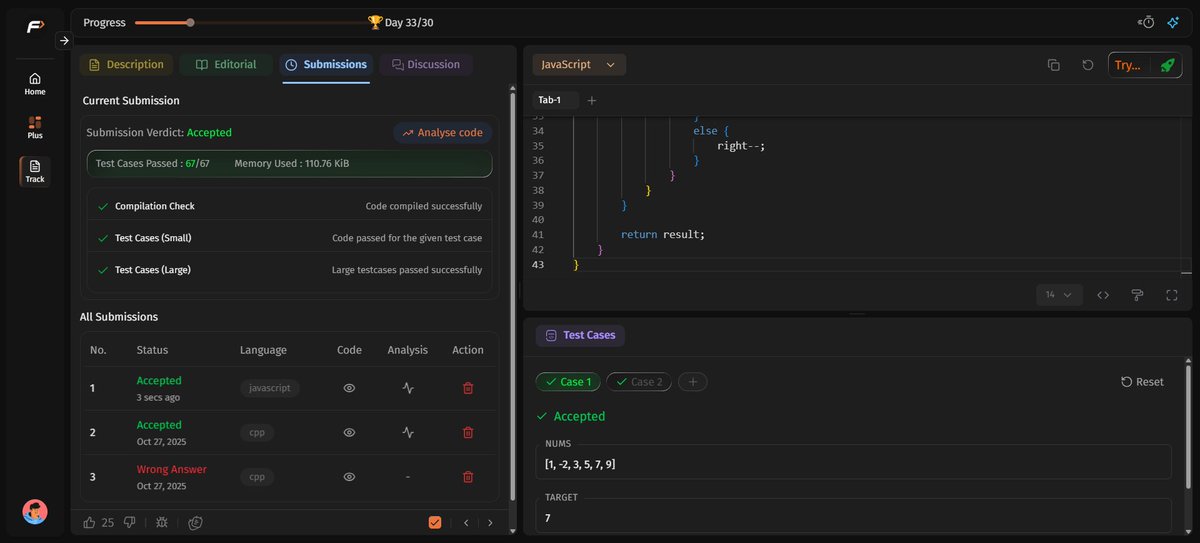Delete the Wrong Answer submission
This screenshot has width=1200, height=543.
(468, 477)
